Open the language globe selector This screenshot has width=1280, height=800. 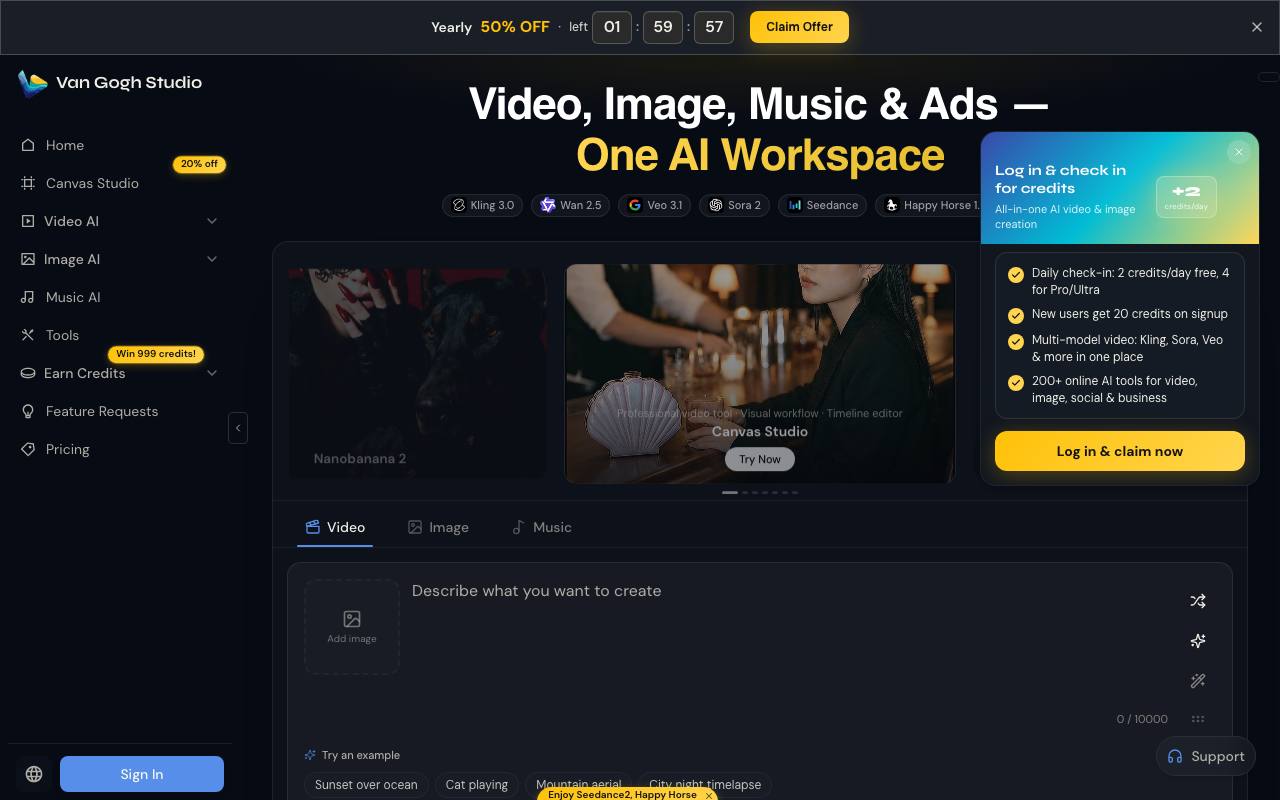(34, 774)
